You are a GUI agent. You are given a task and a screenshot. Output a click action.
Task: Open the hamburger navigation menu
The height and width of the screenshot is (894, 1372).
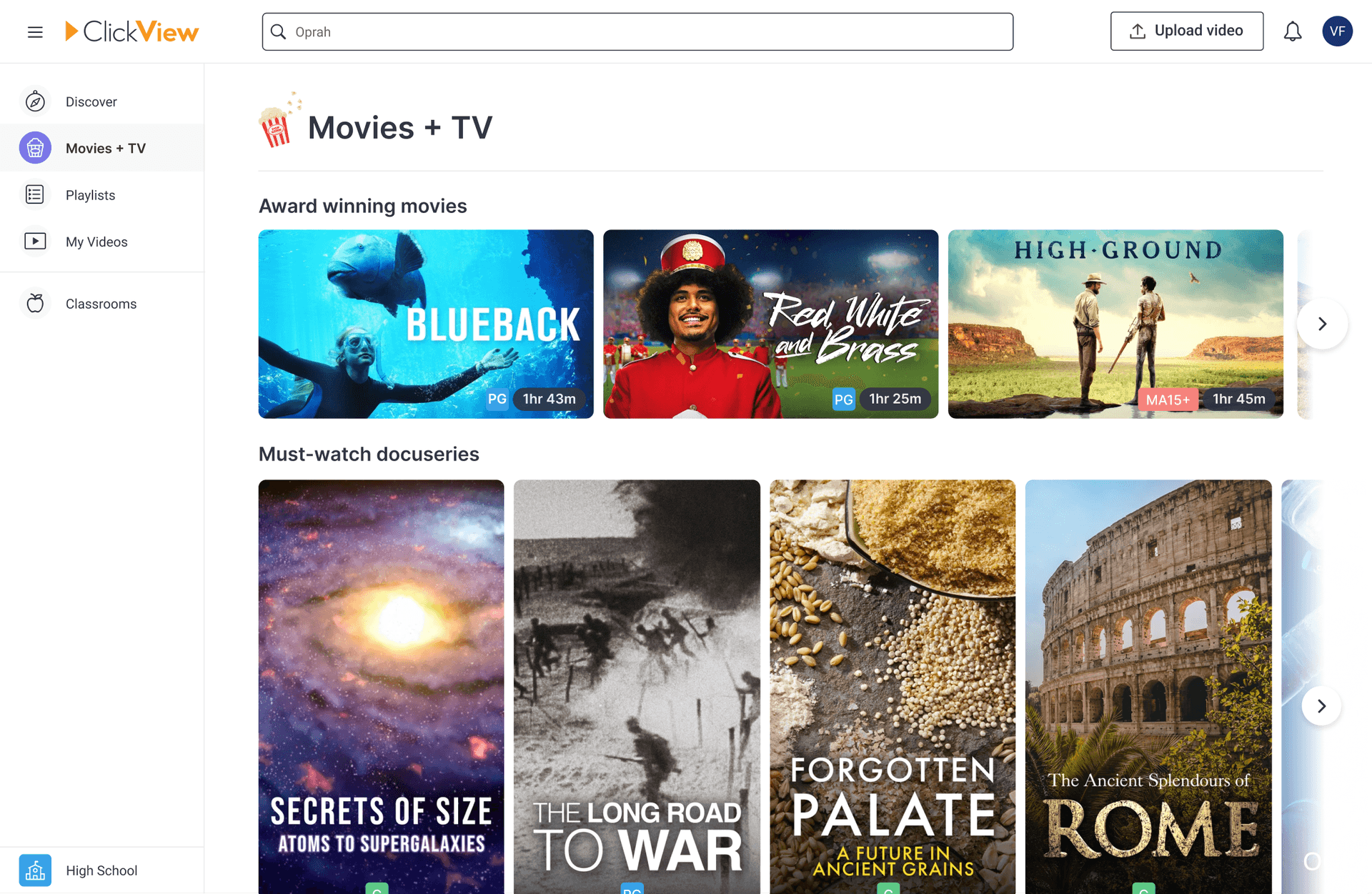(34, 31)
